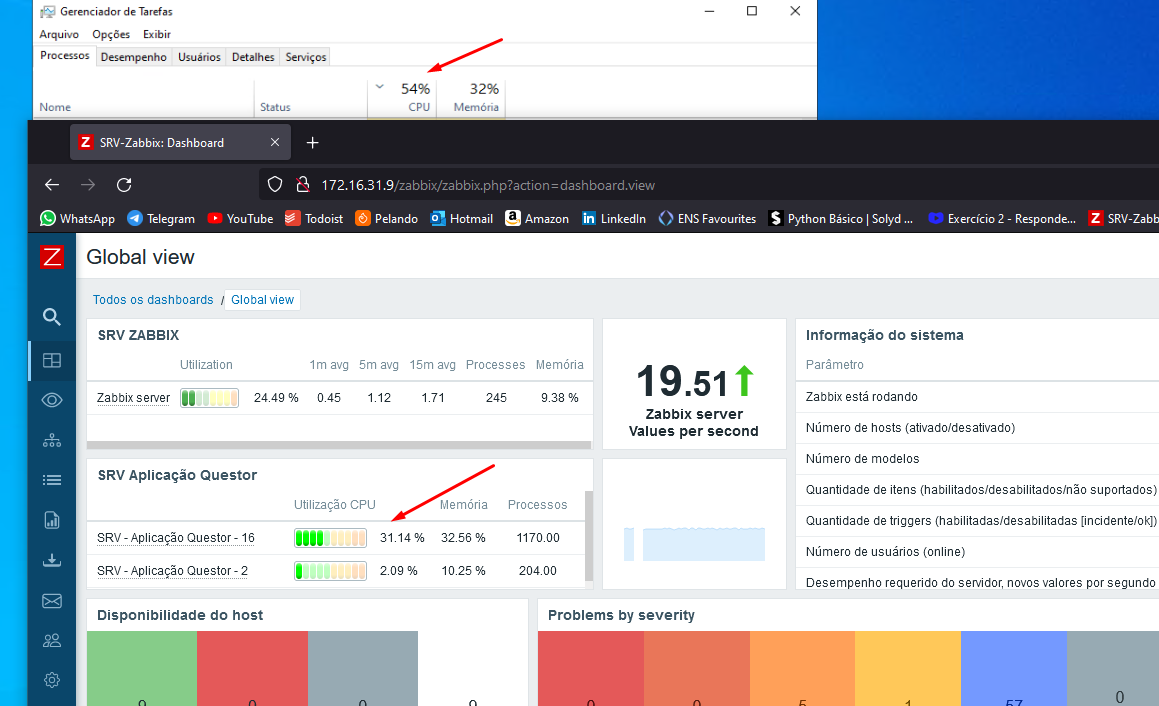Click vertical scrollbar in SRV Aplicação Questor widget
The image size is (1159, 706).
coord(589,535)
